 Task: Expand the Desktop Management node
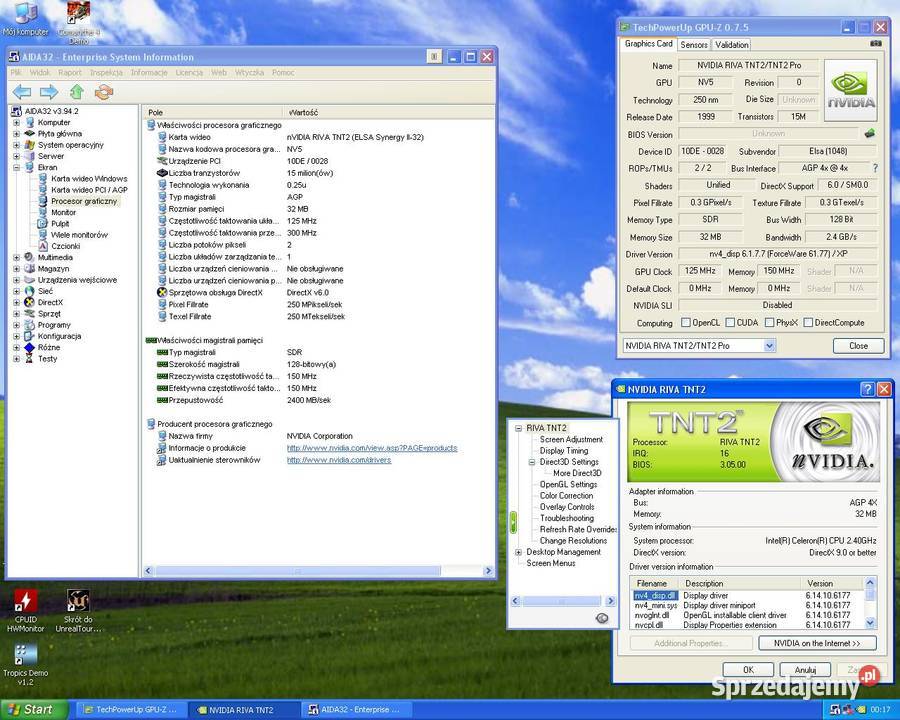[x=518, y=552]
